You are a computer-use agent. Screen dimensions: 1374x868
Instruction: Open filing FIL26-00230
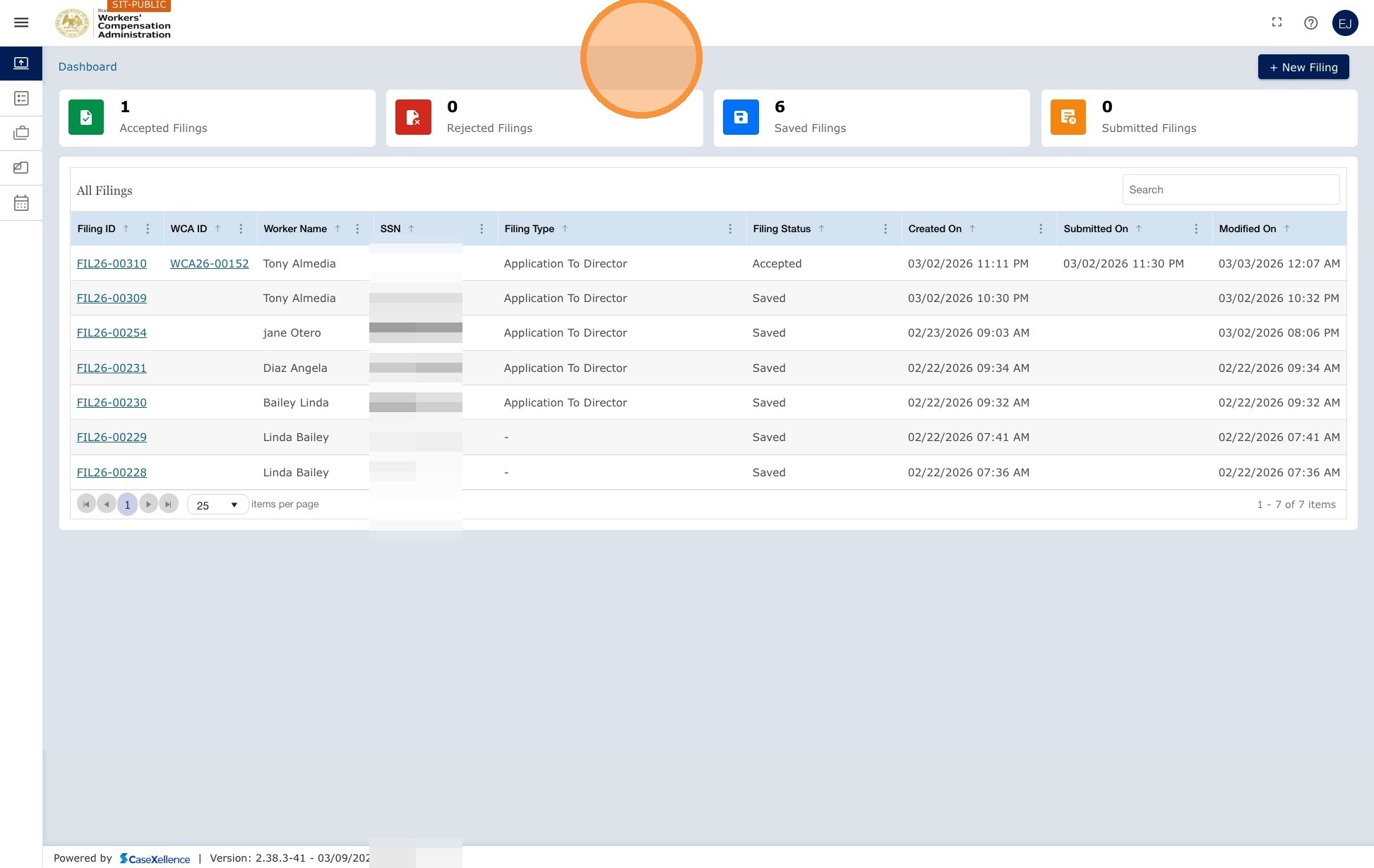coord(112,402)
